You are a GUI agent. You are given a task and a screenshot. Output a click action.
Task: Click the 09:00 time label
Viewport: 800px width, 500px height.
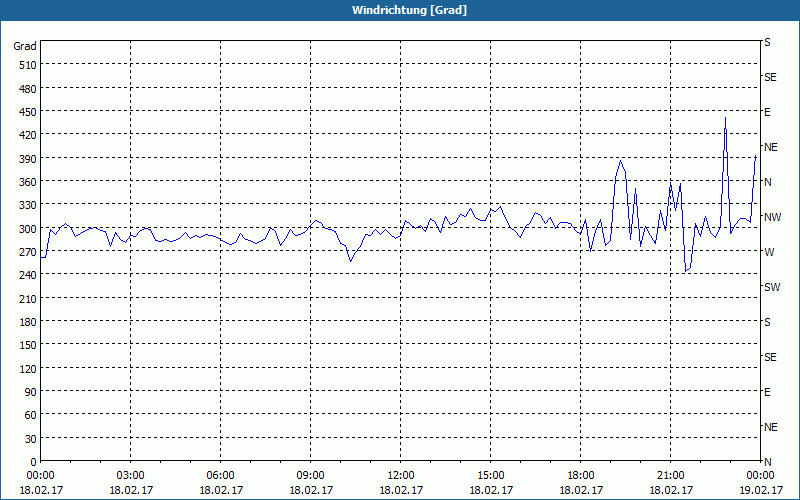(x=311, y=476)
